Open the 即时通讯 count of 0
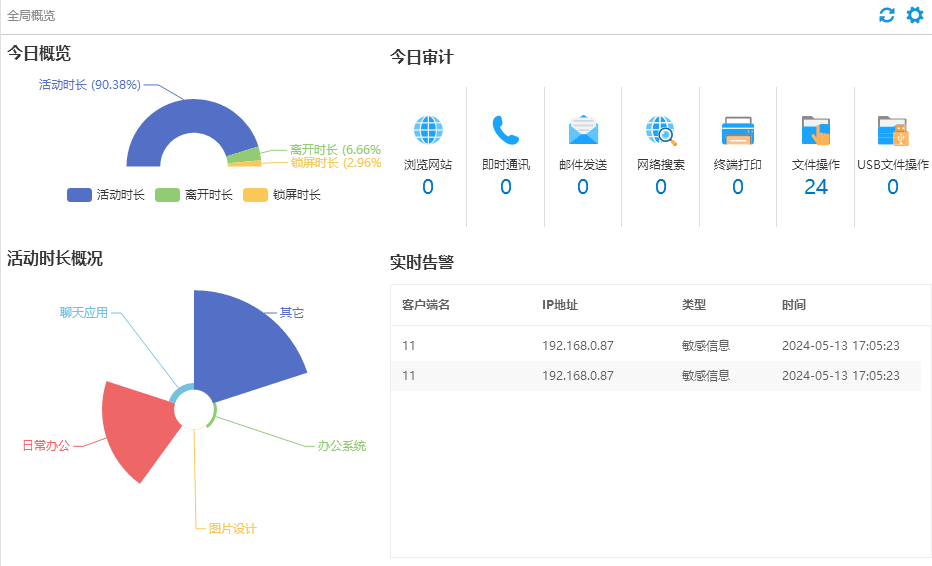932x566 pixels. 506,187
